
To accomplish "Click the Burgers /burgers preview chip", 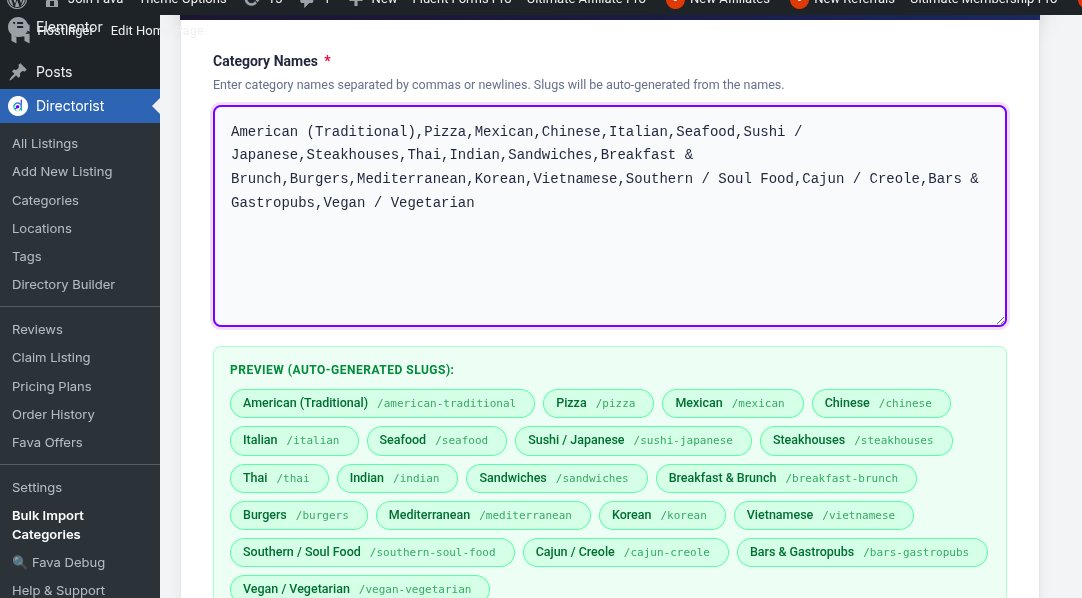I will (299, 515).
